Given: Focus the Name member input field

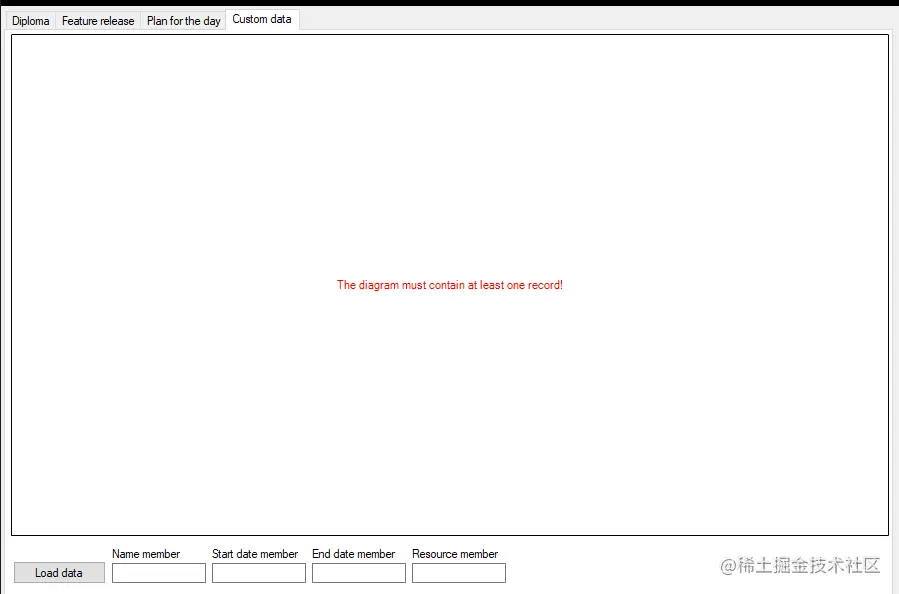Looking at the screenshot, I should coord(159,573).
